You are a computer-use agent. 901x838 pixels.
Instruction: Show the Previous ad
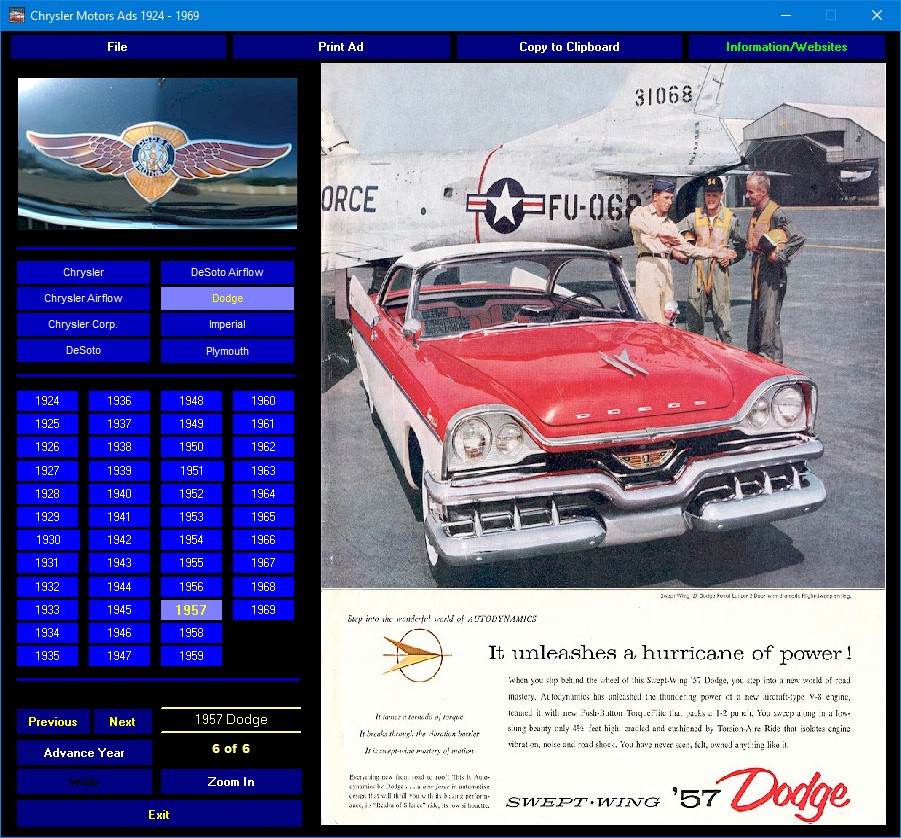(x=53, y=722)
